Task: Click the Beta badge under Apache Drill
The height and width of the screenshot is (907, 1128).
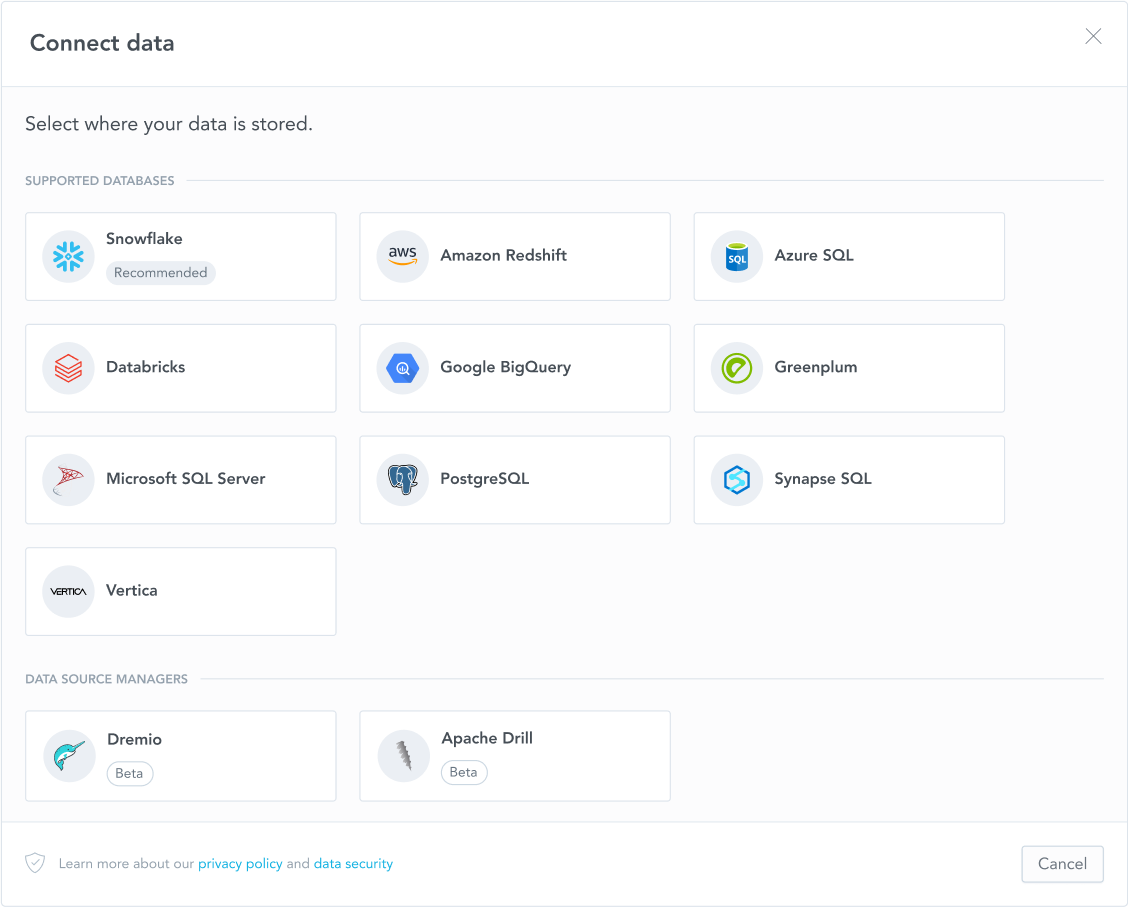Action: pyautogui.click(x=464, y=772)
